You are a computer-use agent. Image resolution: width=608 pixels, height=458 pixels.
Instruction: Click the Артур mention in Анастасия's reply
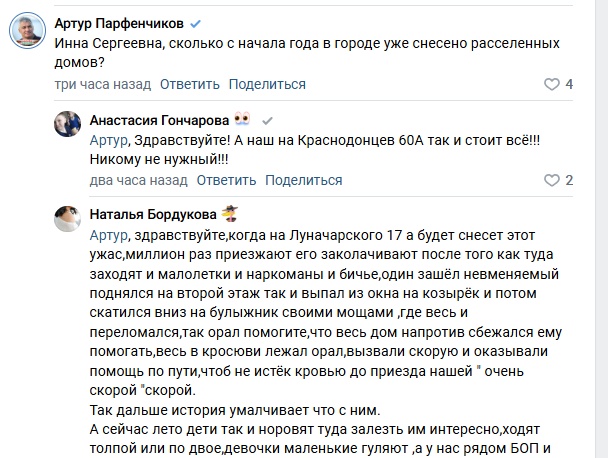point(109,140)
